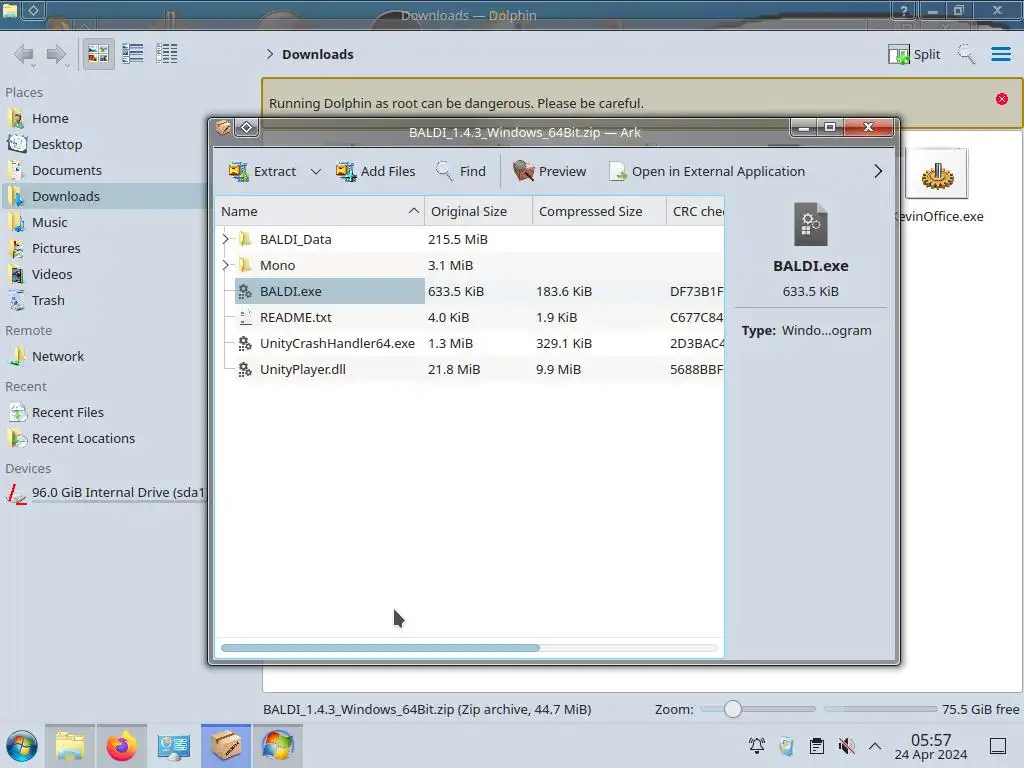Open file manager from taskbar
Image resolution: width=1024 pixels, height=768 pixels.
[x=70, y=746]
